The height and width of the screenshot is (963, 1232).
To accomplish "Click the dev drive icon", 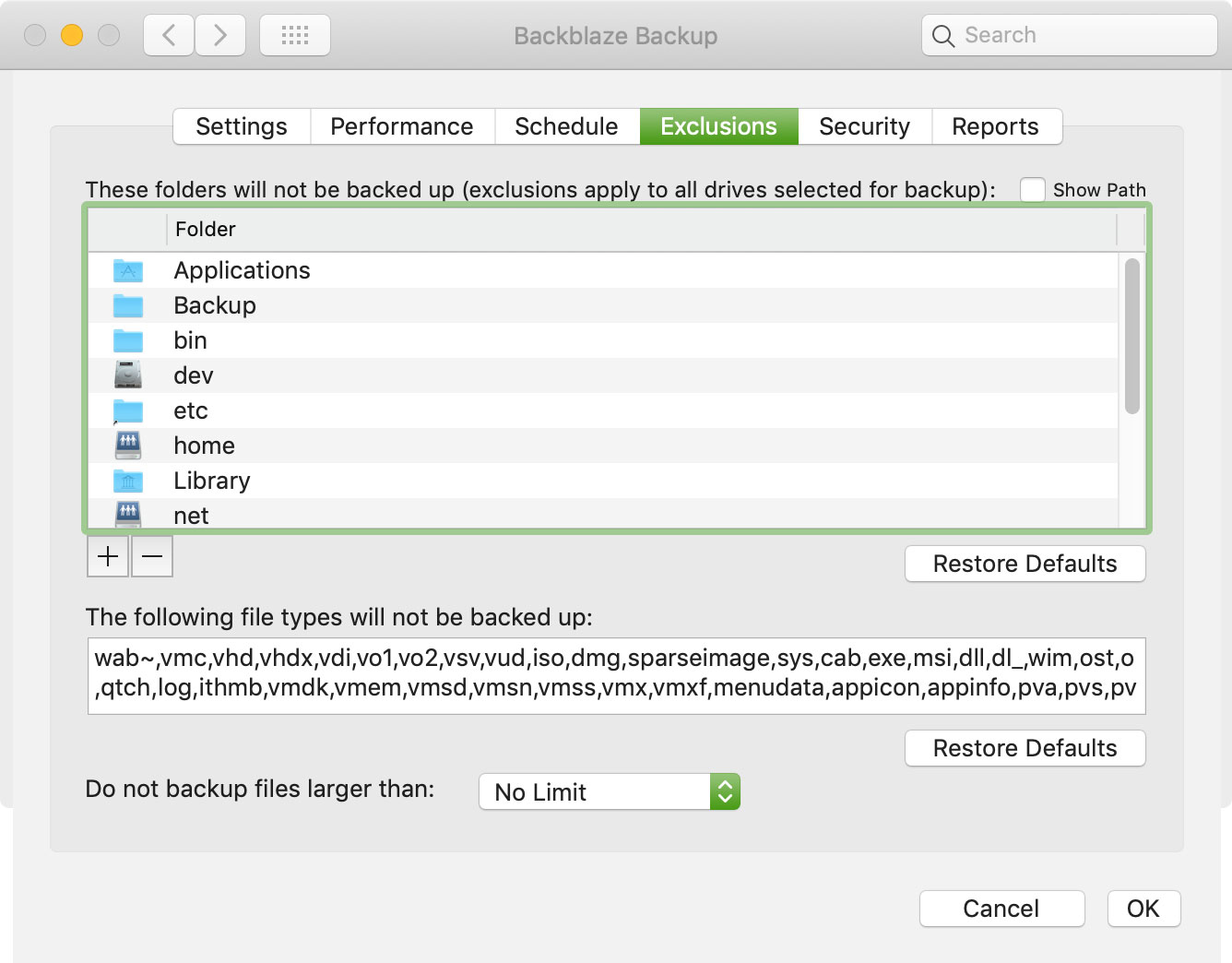I will click(128, 375).
